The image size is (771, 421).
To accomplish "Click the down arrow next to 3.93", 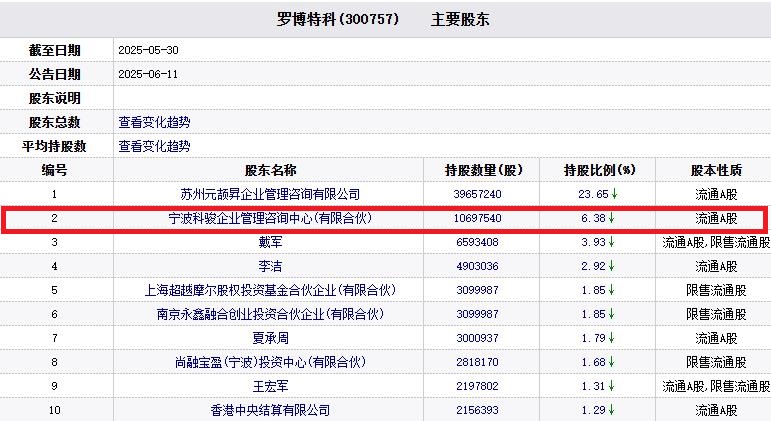I will pos(610,242).
